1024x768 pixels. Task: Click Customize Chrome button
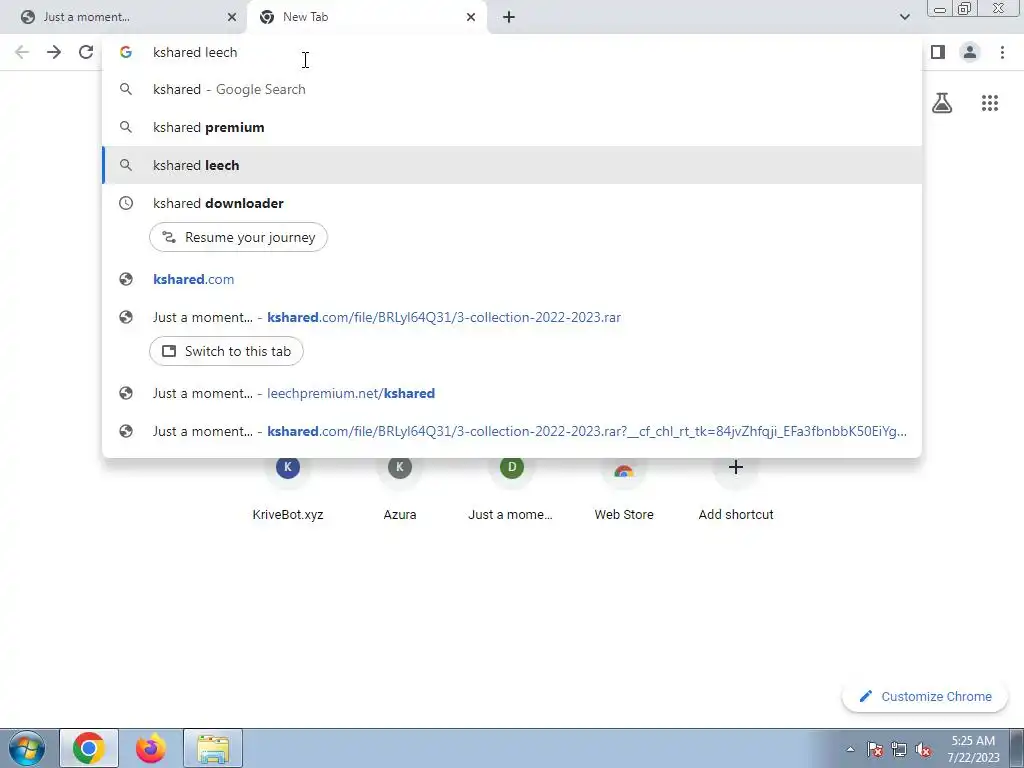pos(926,696)
